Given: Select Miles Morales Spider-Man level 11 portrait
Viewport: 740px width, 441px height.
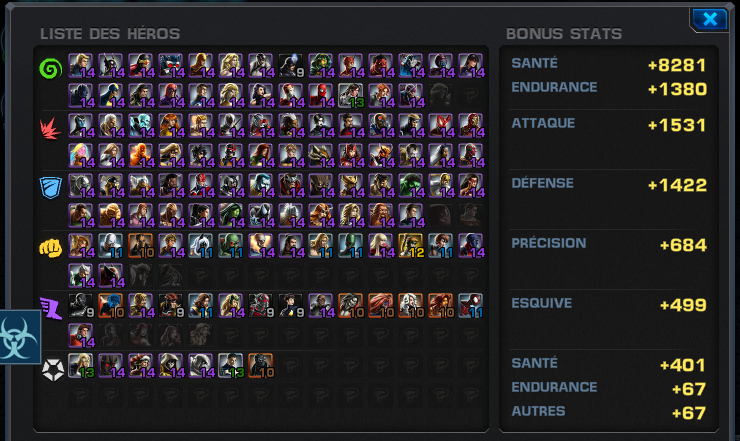Looking at the screenshot, I should click(x=471, y=306).
